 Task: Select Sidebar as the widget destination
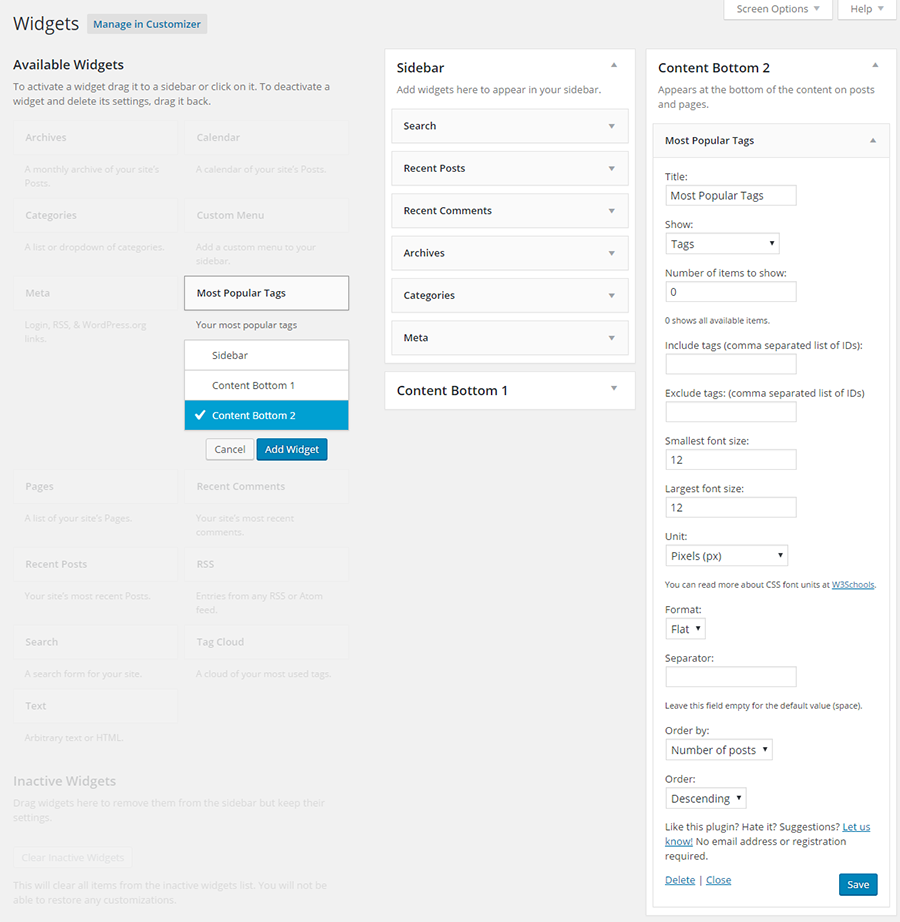coord(266,354)
